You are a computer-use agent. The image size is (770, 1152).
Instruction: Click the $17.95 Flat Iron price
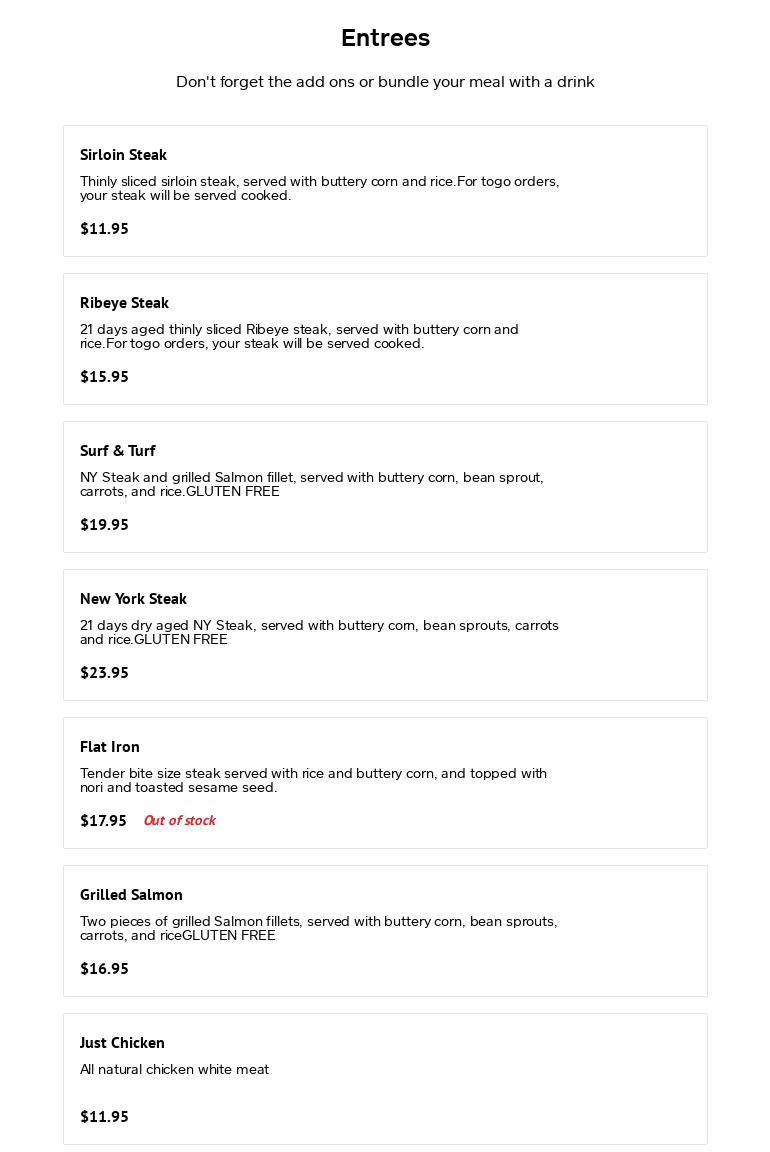pyautogui.click(x=103, y=821)
